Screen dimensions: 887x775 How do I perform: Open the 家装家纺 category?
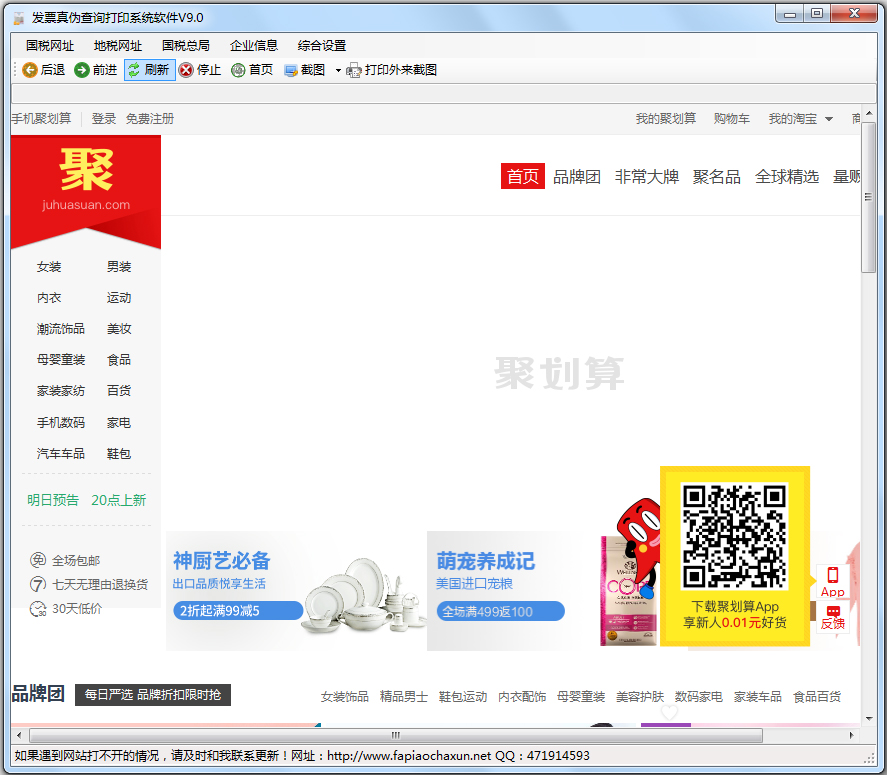coord(61,391)
